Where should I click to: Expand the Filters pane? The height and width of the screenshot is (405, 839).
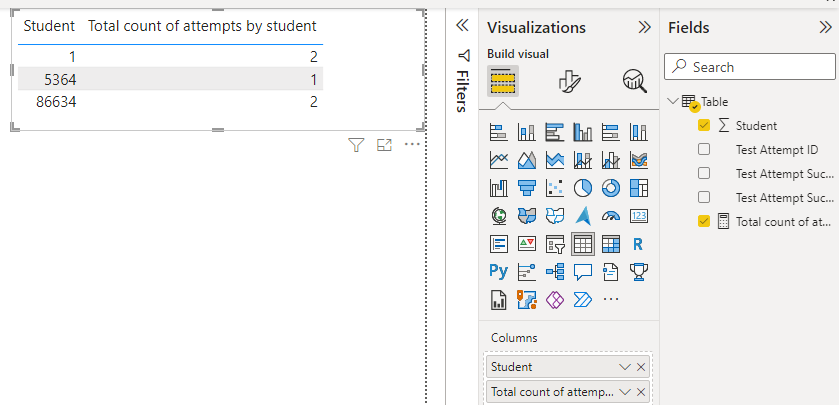[462, 25]
